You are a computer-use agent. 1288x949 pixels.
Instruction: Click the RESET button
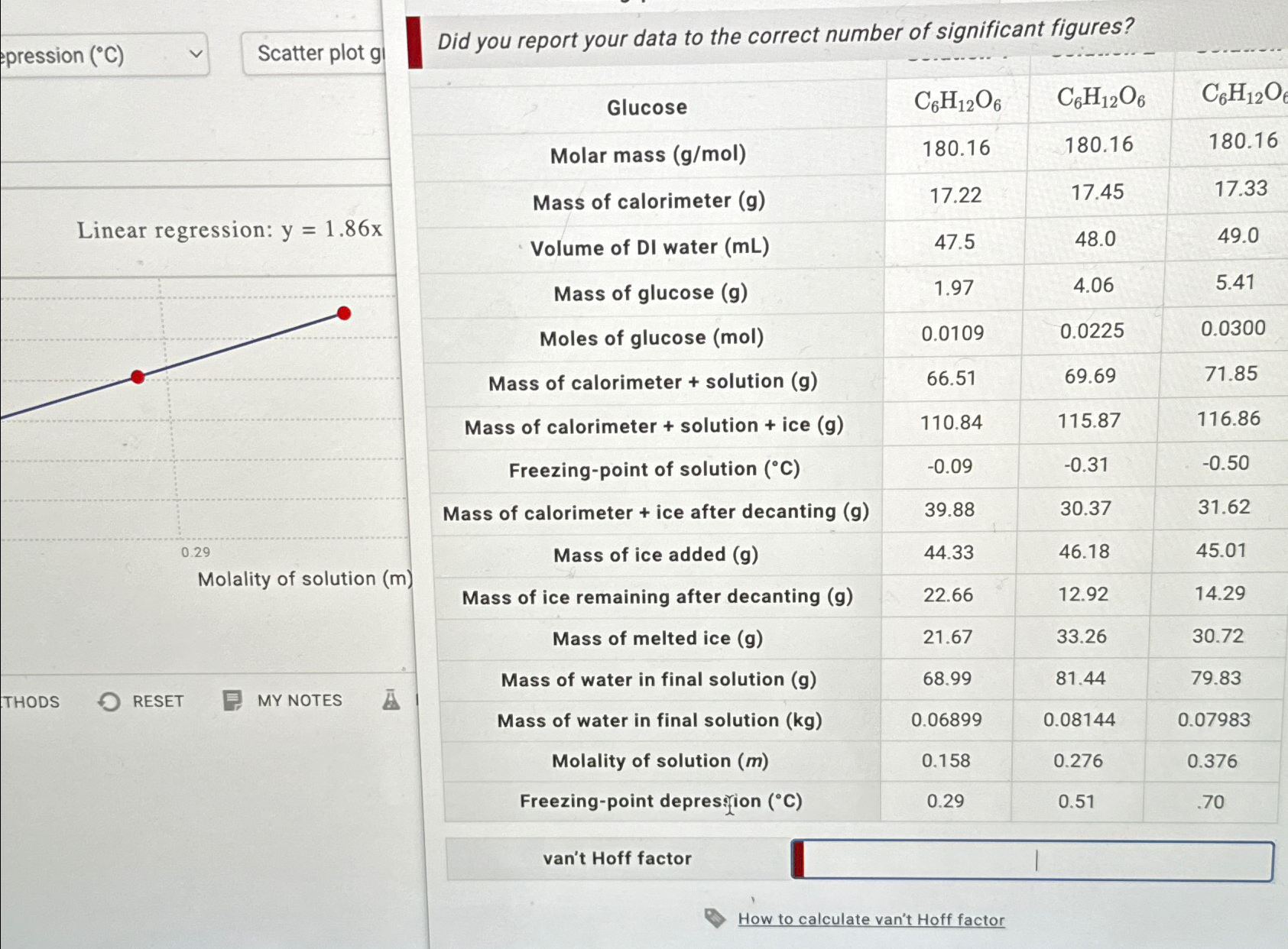click(x=157, y=701)
